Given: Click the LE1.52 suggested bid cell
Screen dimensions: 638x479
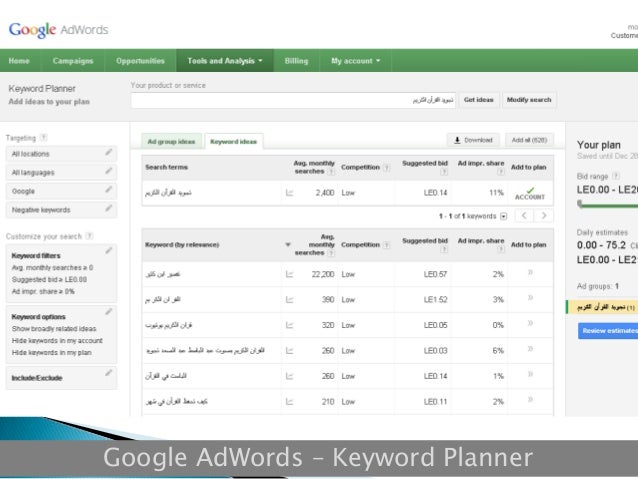Looking at the screenshot, I should tap(435, 300).
